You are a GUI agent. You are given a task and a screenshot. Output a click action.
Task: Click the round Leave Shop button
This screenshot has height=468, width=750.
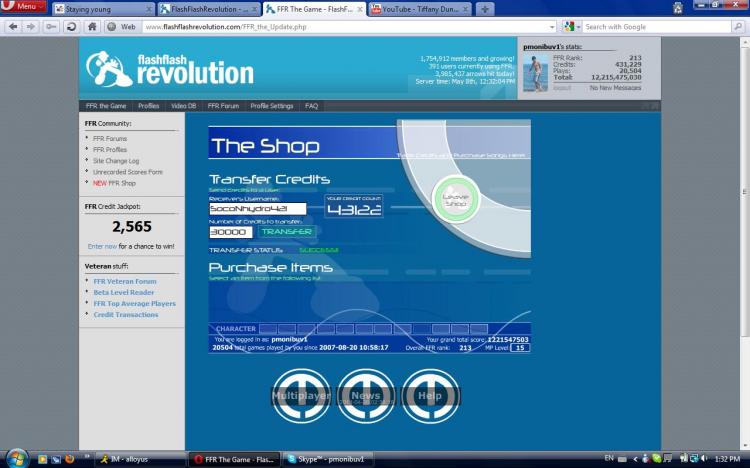pyautogui.click(x=456, y=200)
